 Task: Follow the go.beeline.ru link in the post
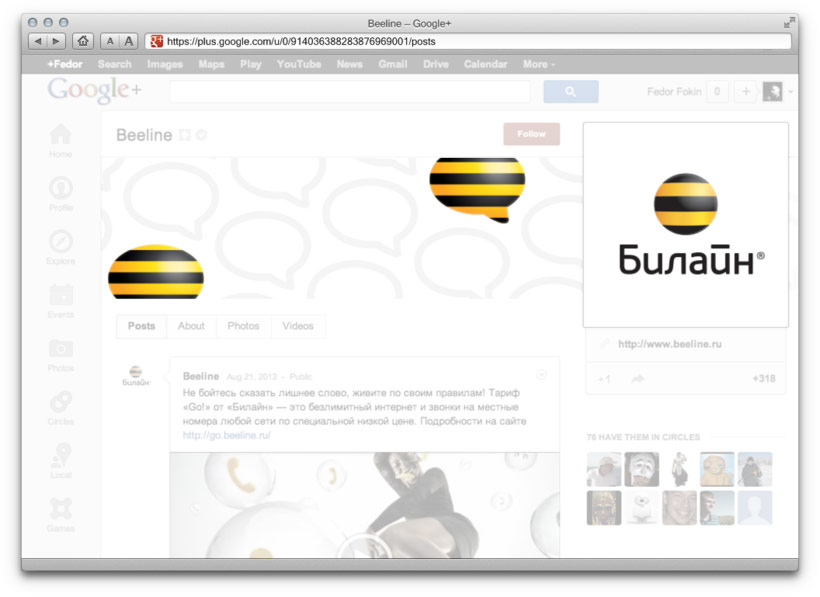(226, 436)
